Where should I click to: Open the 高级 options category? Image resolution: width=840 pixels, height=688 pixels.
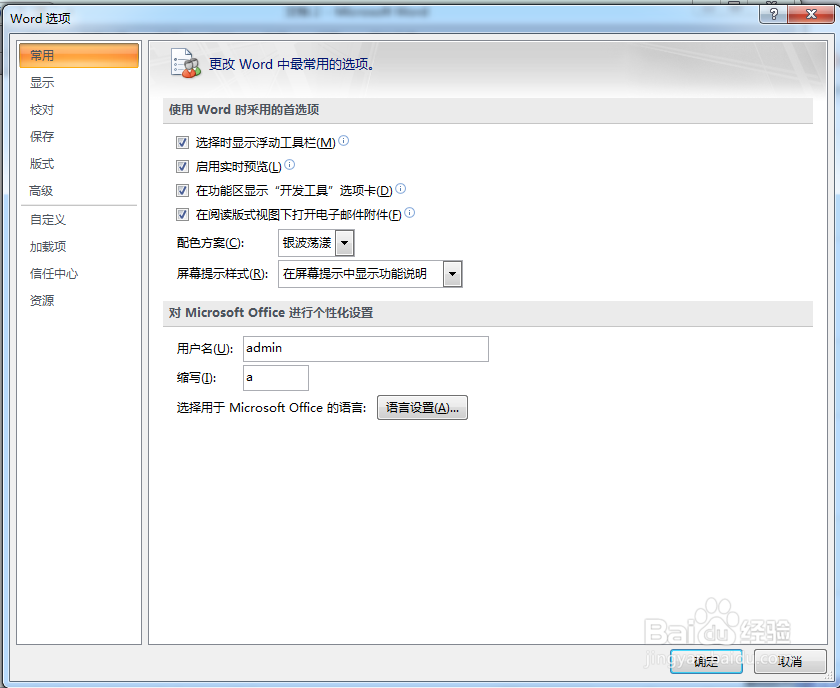(x=79, y=191)
